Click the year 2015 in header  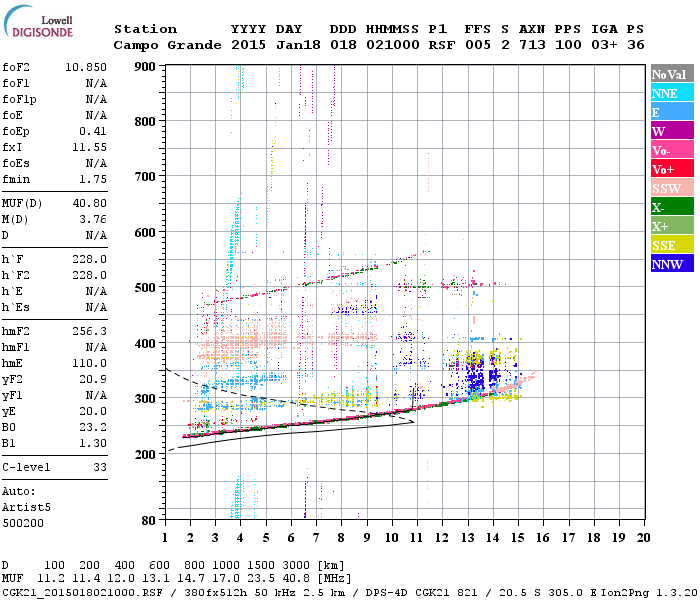tap(248, 45)
